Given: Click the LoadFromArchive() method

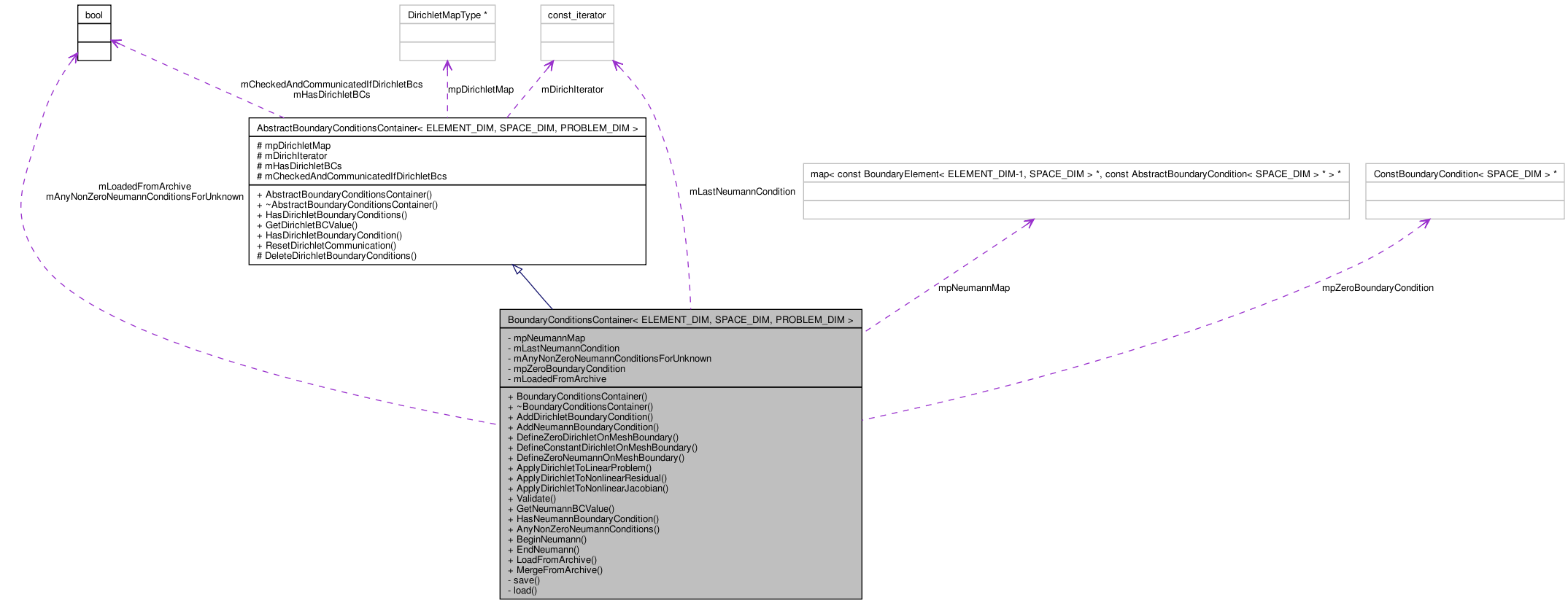Looking at the screenshot, I should click(552, 560).
